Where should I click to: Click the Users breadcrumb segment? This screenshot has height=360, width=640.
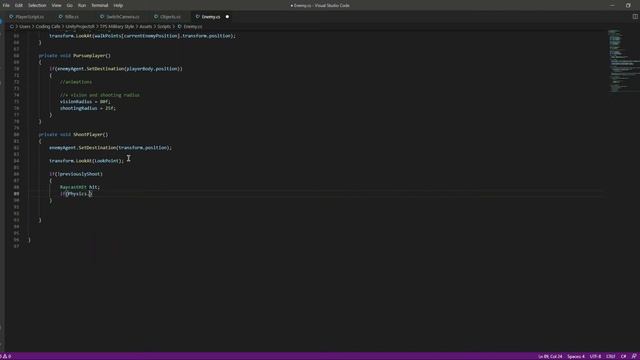click(25, 27)
